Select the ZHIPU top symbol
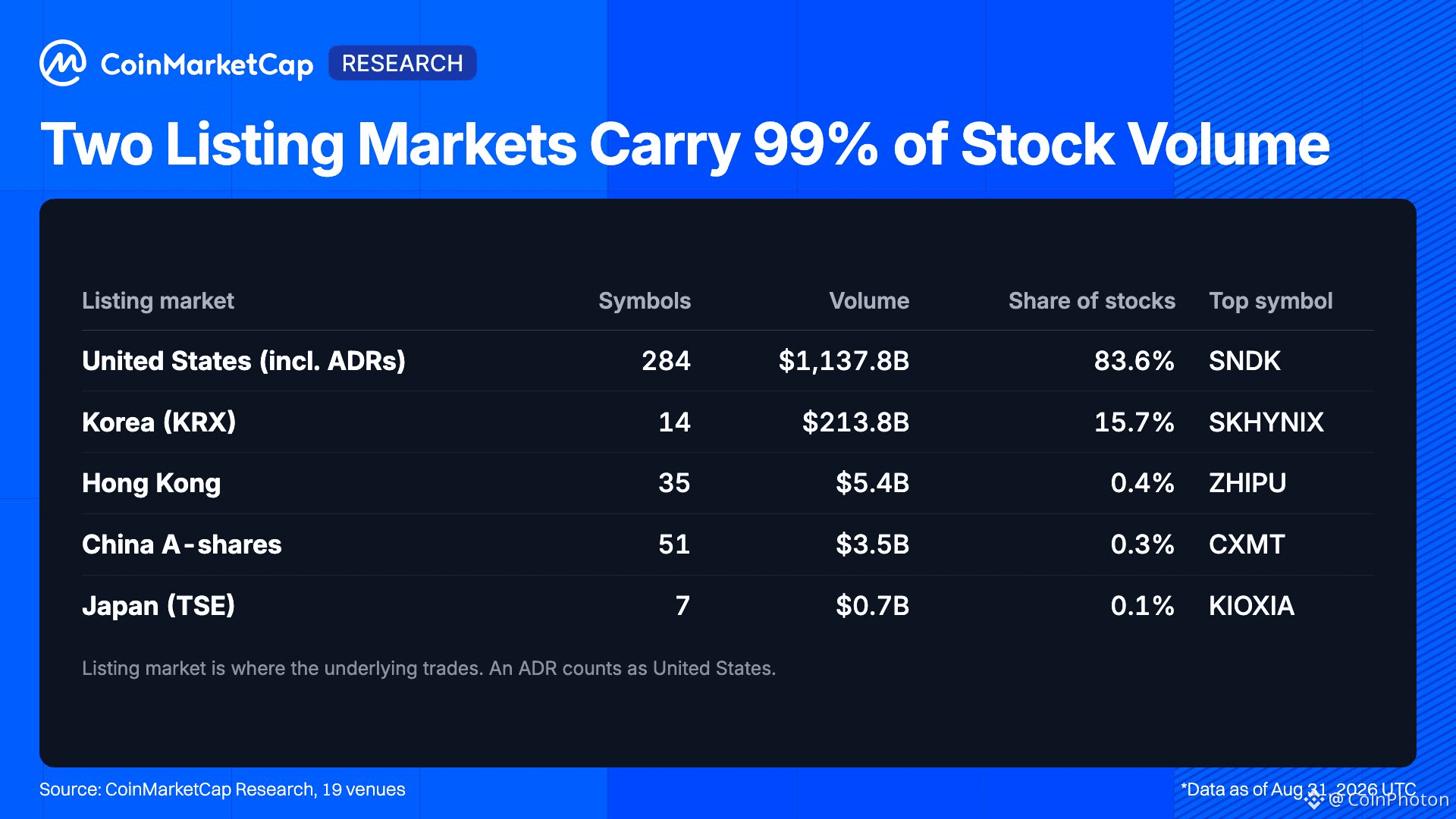This screenshot has width=1456, height=819. coord(1247,483)
